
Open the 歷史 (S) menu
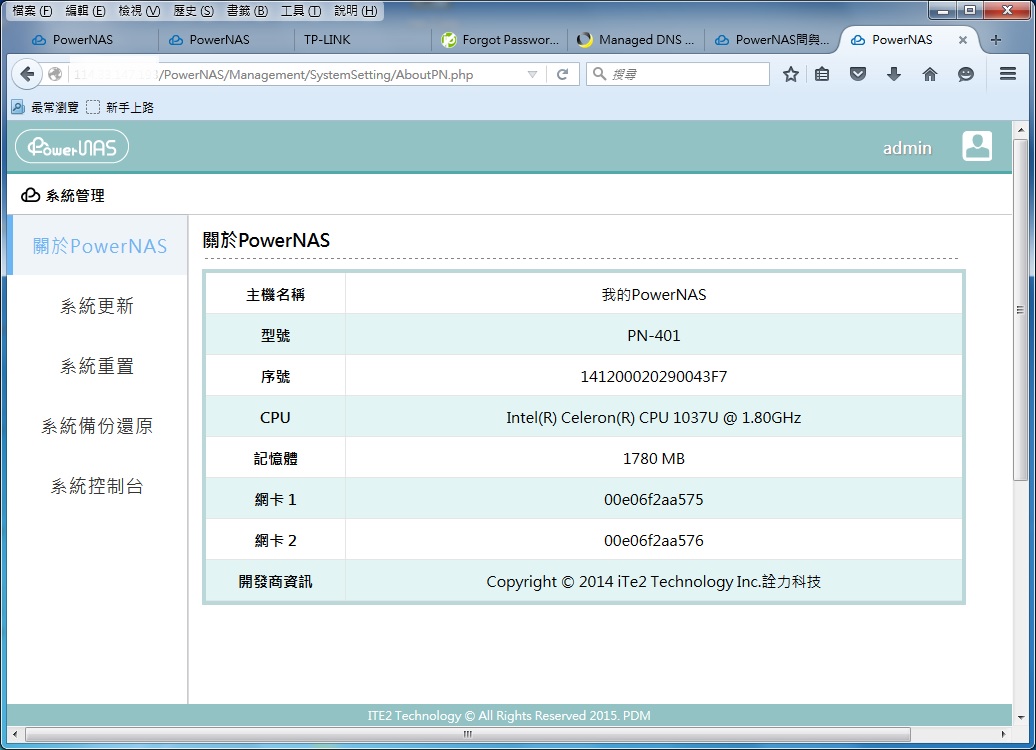tap(194, 11)
